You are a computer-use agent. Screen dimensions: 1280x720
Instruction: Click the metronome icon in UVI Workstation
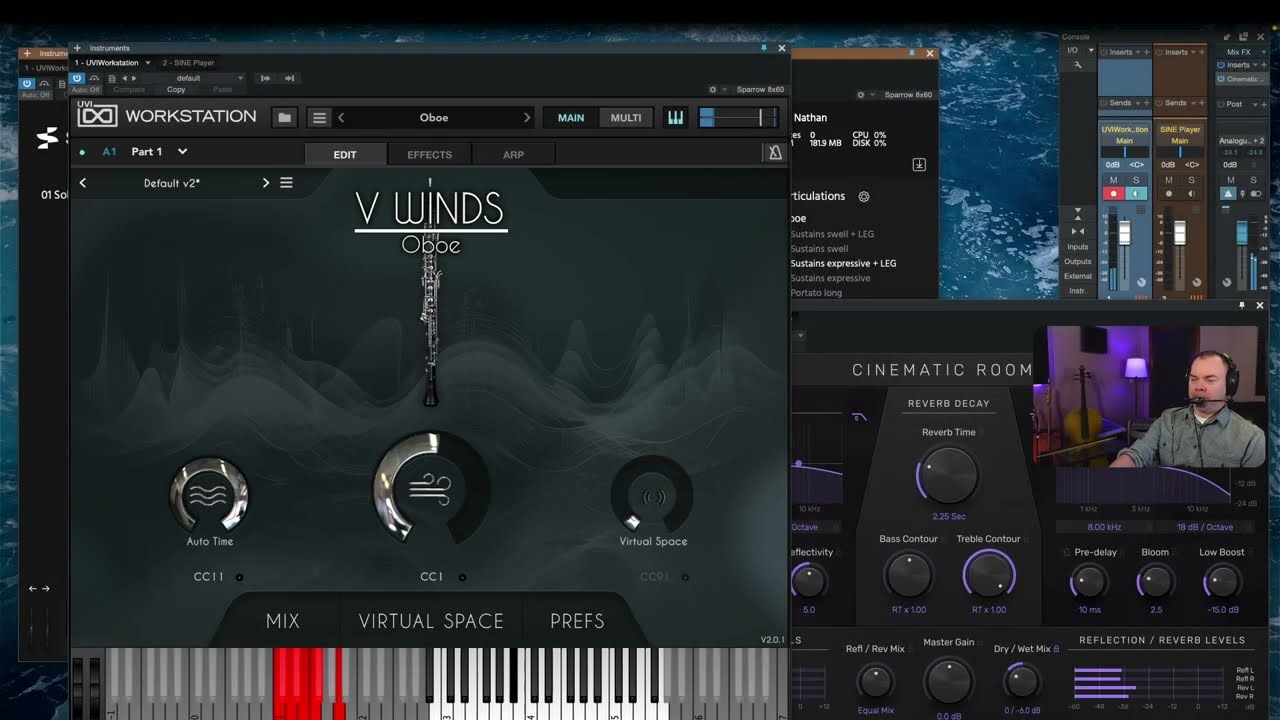(774, 153)
